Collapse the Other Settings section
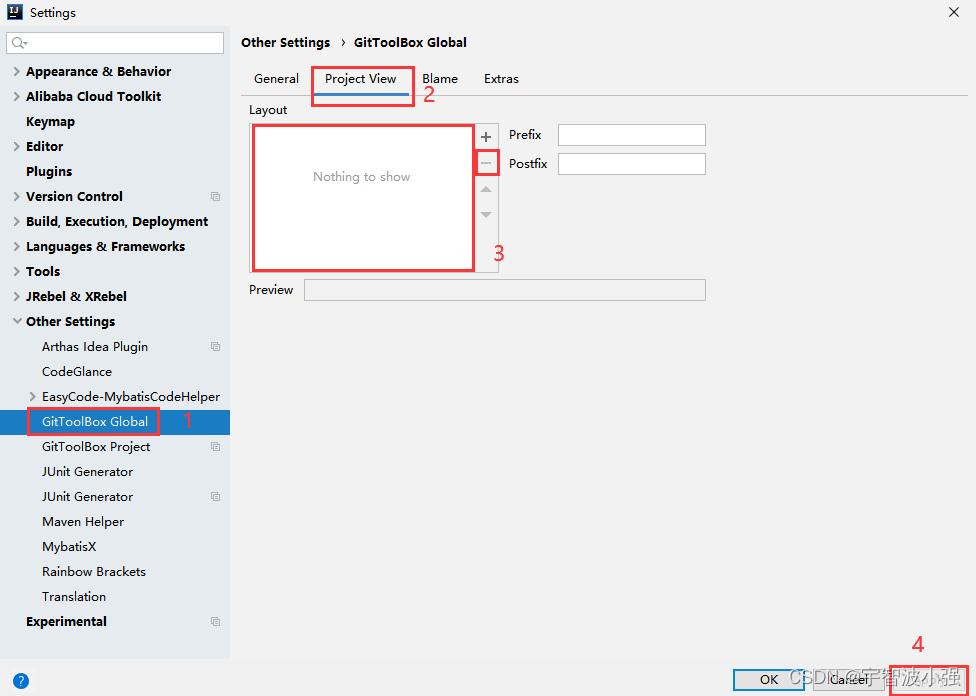 (17, 321)
